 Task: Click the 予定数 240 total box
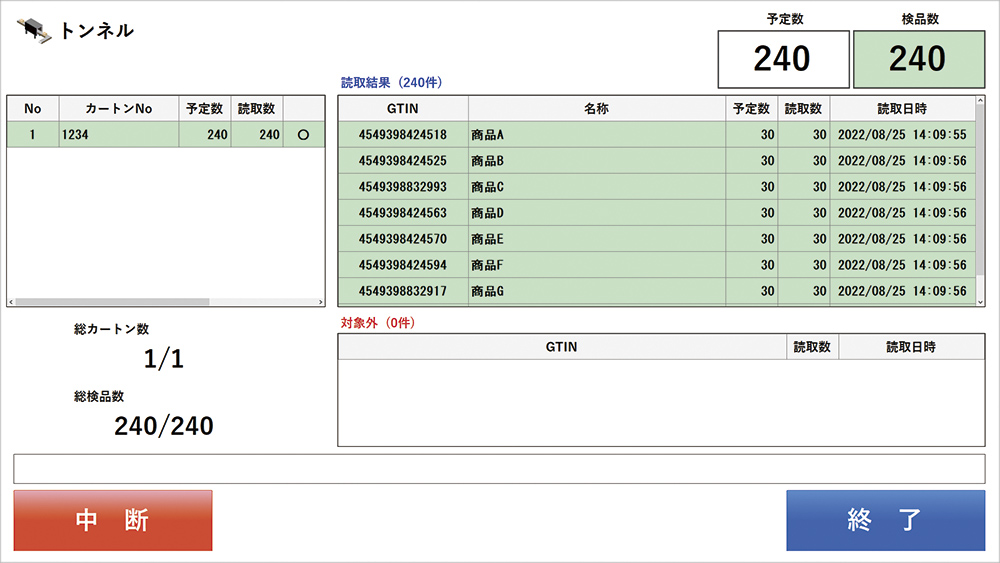click(783, 59)
